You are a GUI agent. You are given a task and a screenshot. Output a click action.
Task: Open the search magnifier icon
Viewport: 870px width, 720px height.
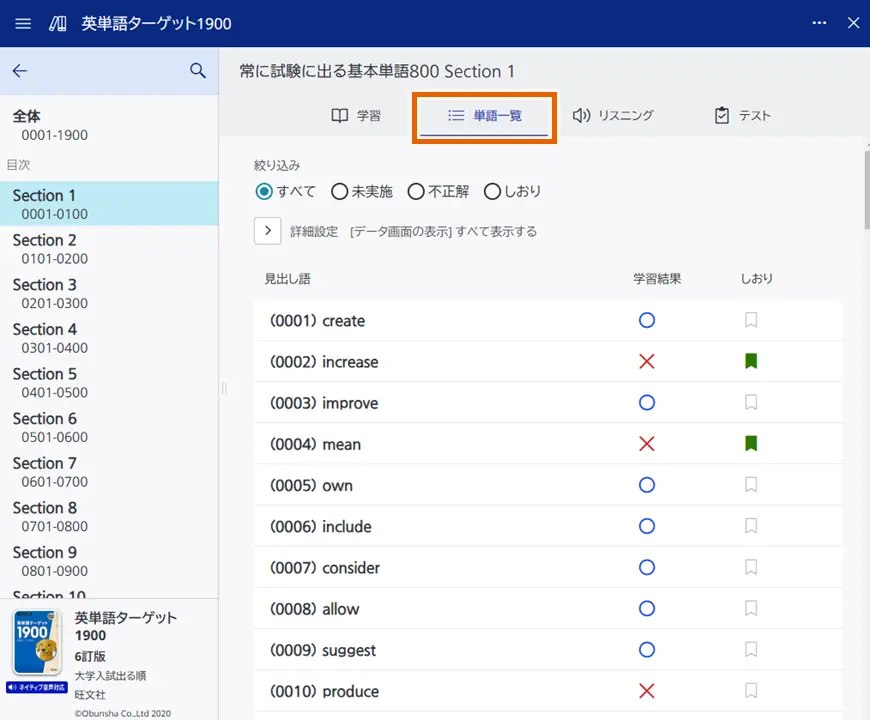[198, 71]
